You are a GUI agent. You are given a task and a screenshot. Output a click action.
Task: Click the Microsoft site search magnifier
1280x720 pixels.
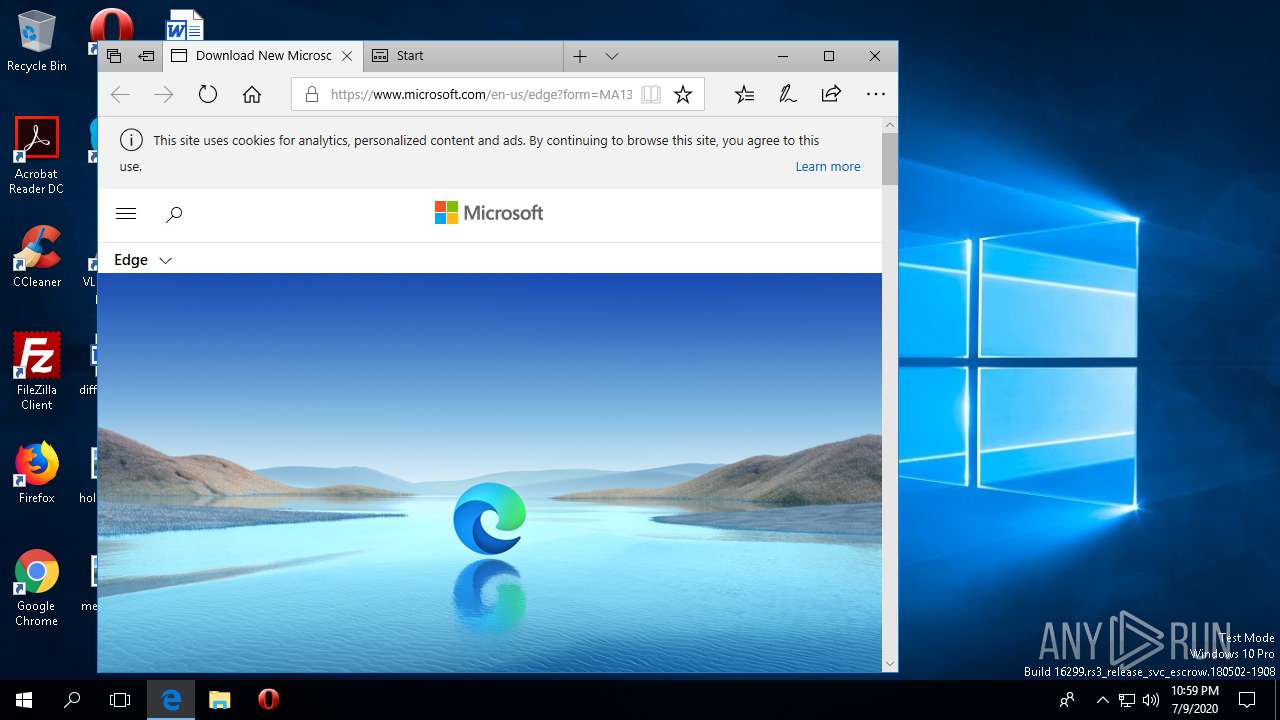point(174,213)
